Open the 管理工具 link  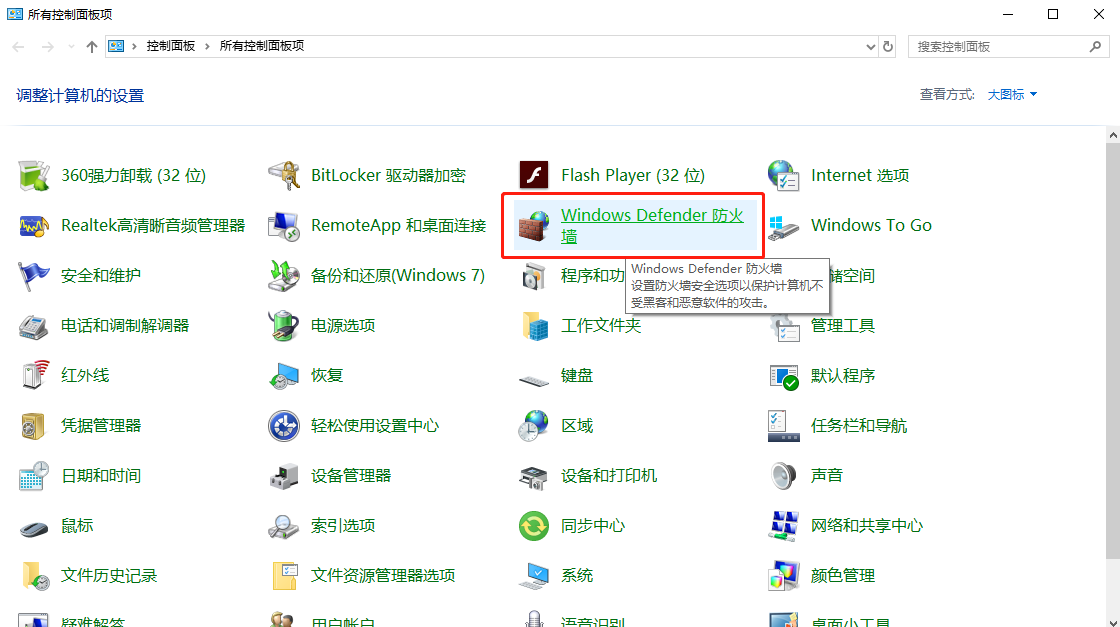pyautogui.click(x=843, y=326)
